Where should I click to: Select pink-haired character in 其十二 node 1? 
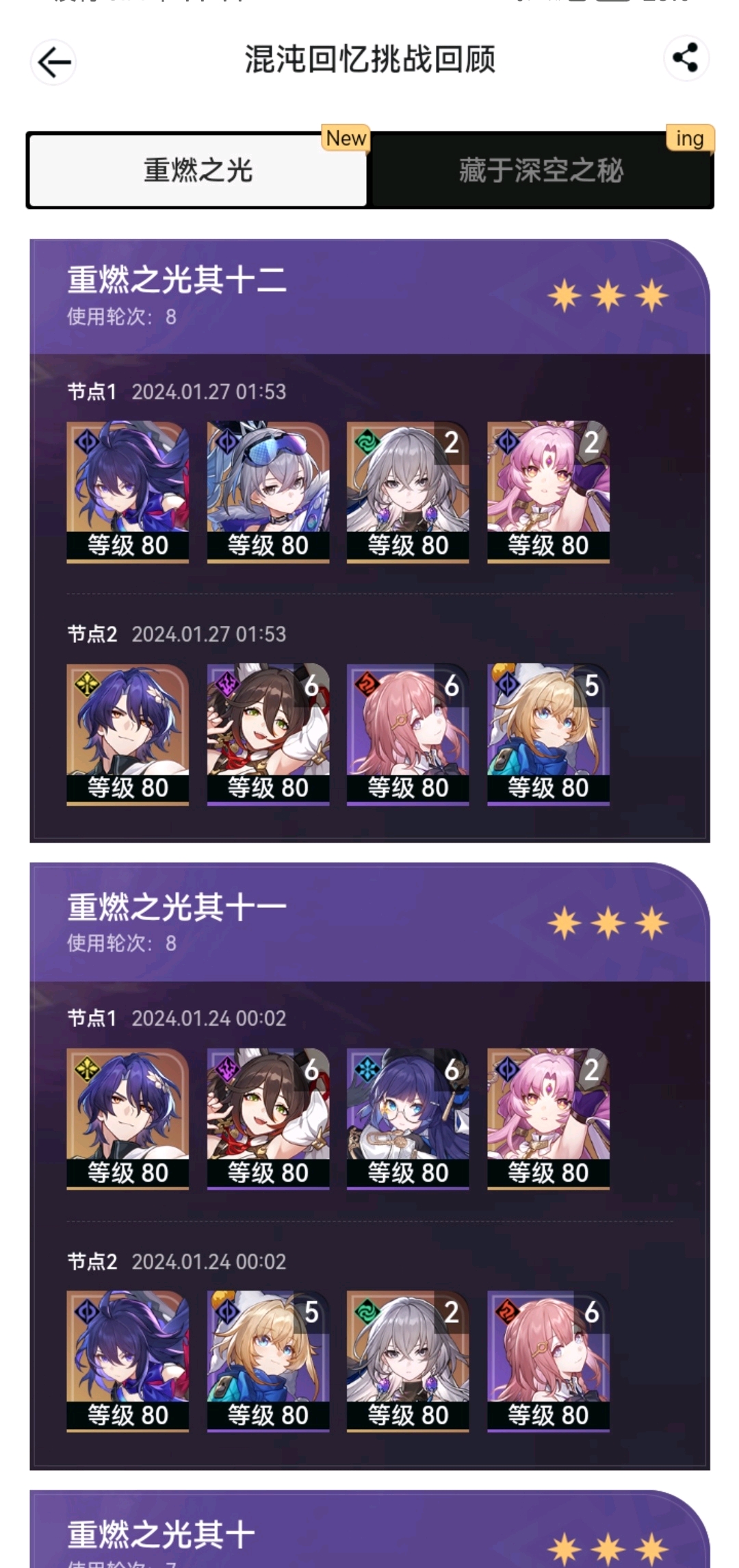548,492
